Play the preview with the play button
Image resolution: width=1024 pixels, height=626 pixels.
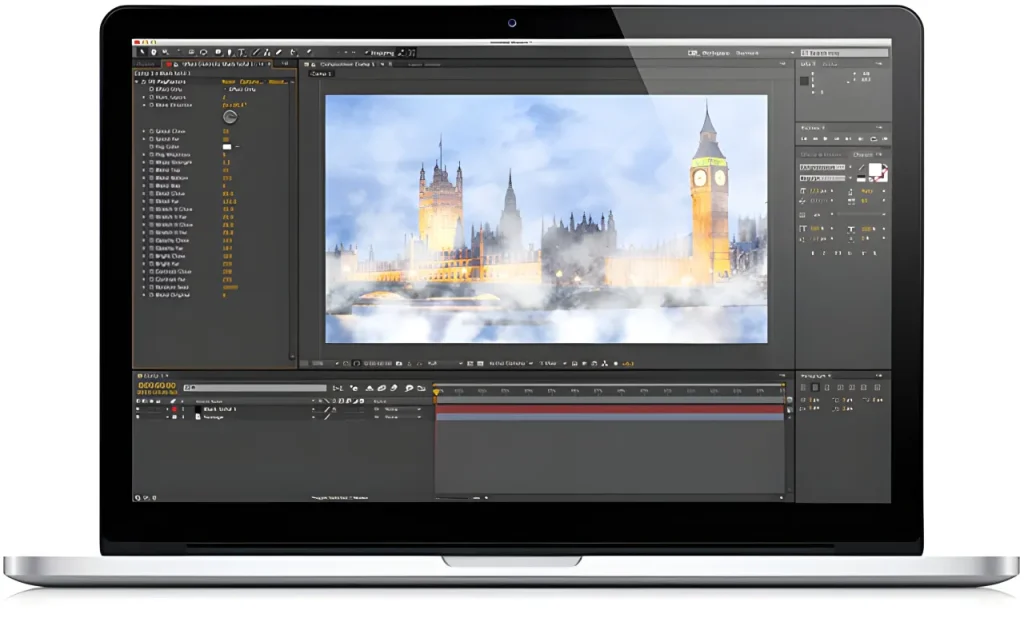[x=825, y=138]
